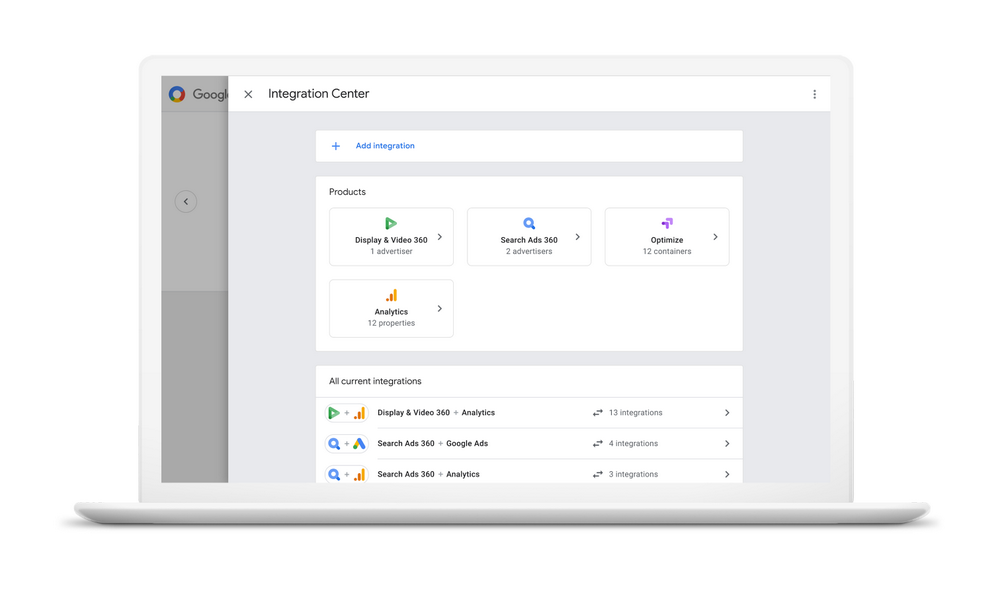Select the Search Ads 360 + Analytics row
The height and width of the screenshot is (604, 1000).
tap(428, 474)
